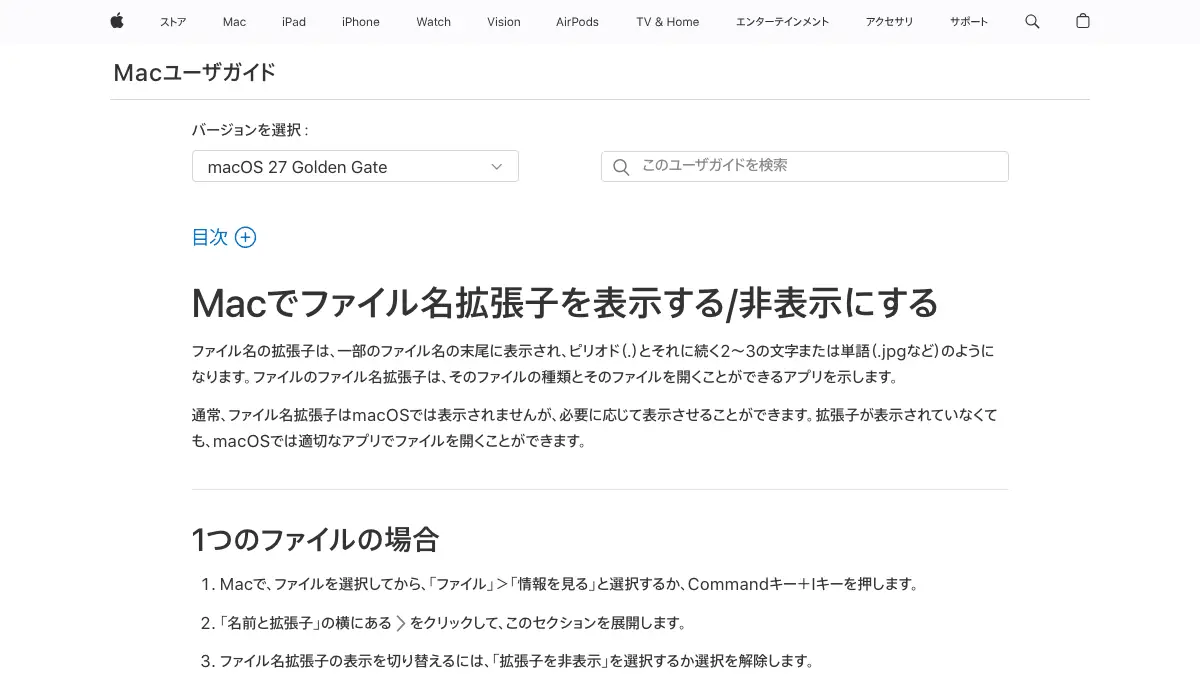Open the AirPods navigation item

tap(578, 22)
